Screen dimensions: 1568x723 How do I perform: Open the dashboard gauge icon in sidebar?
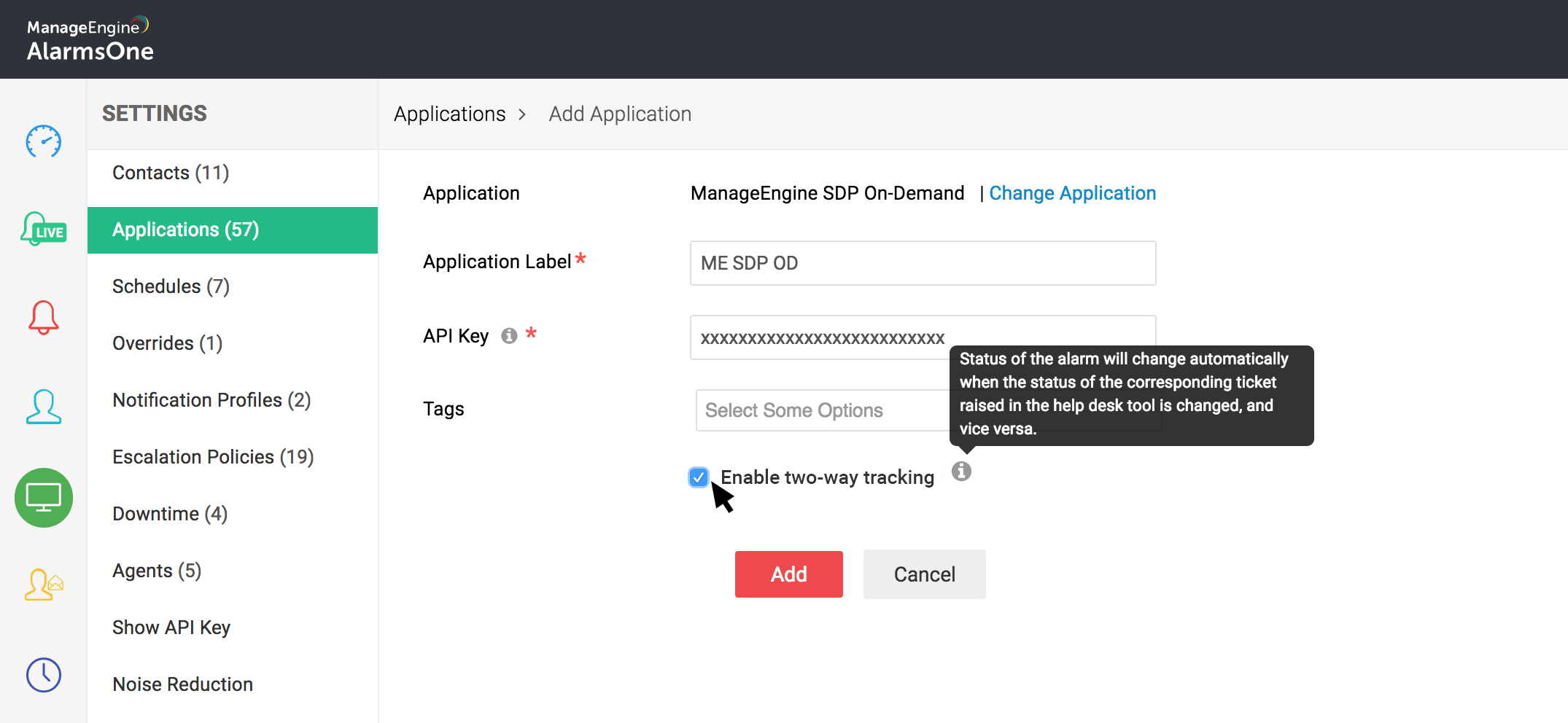[x=44, y=141]
